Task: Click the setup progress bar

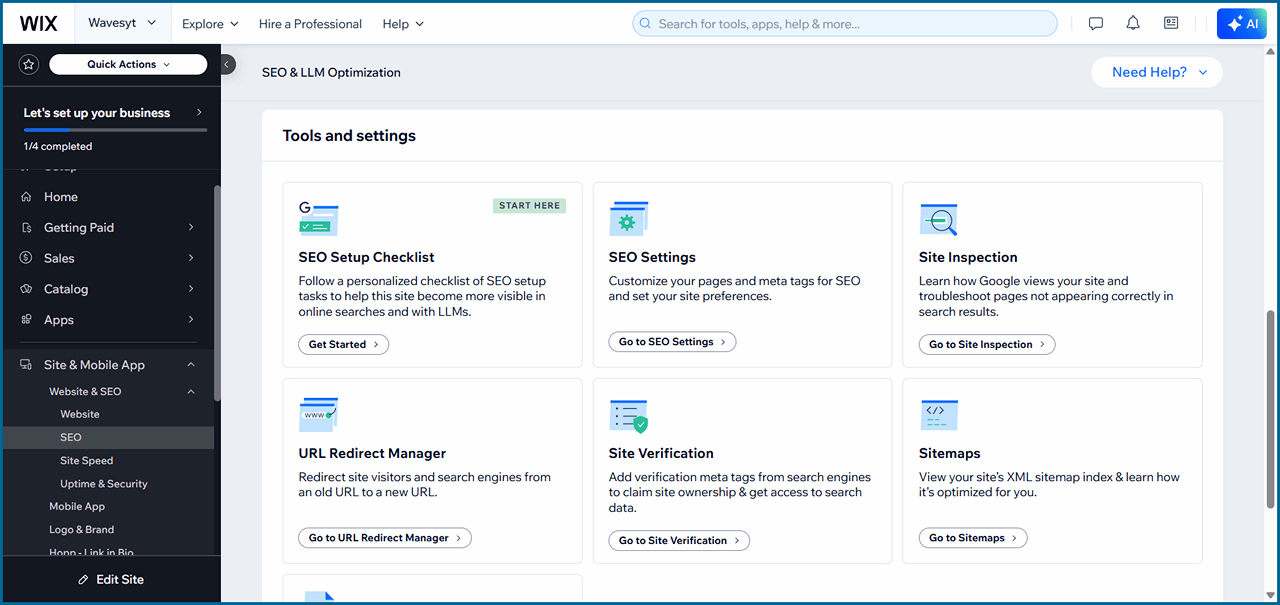Action: click(x=115, y=130)
